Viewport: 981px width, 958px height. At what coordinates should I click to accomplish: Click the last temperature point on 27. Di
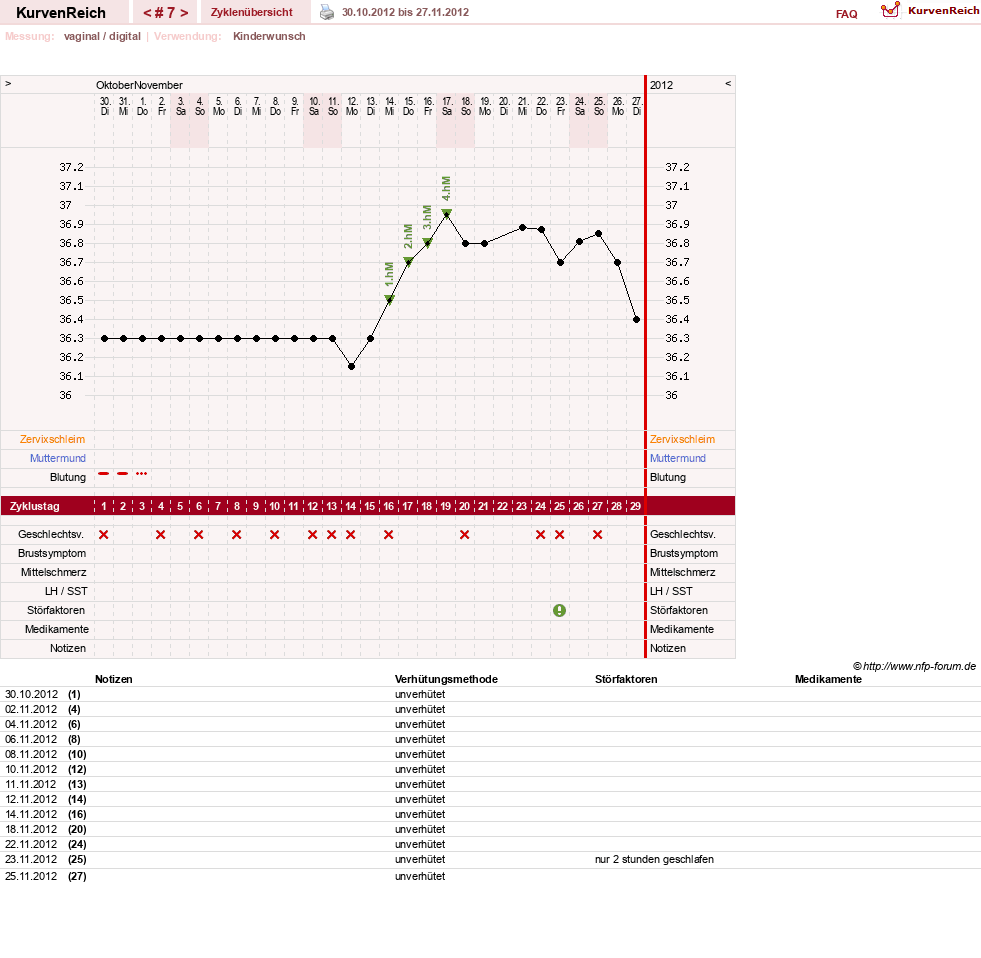tap(636, 319)
